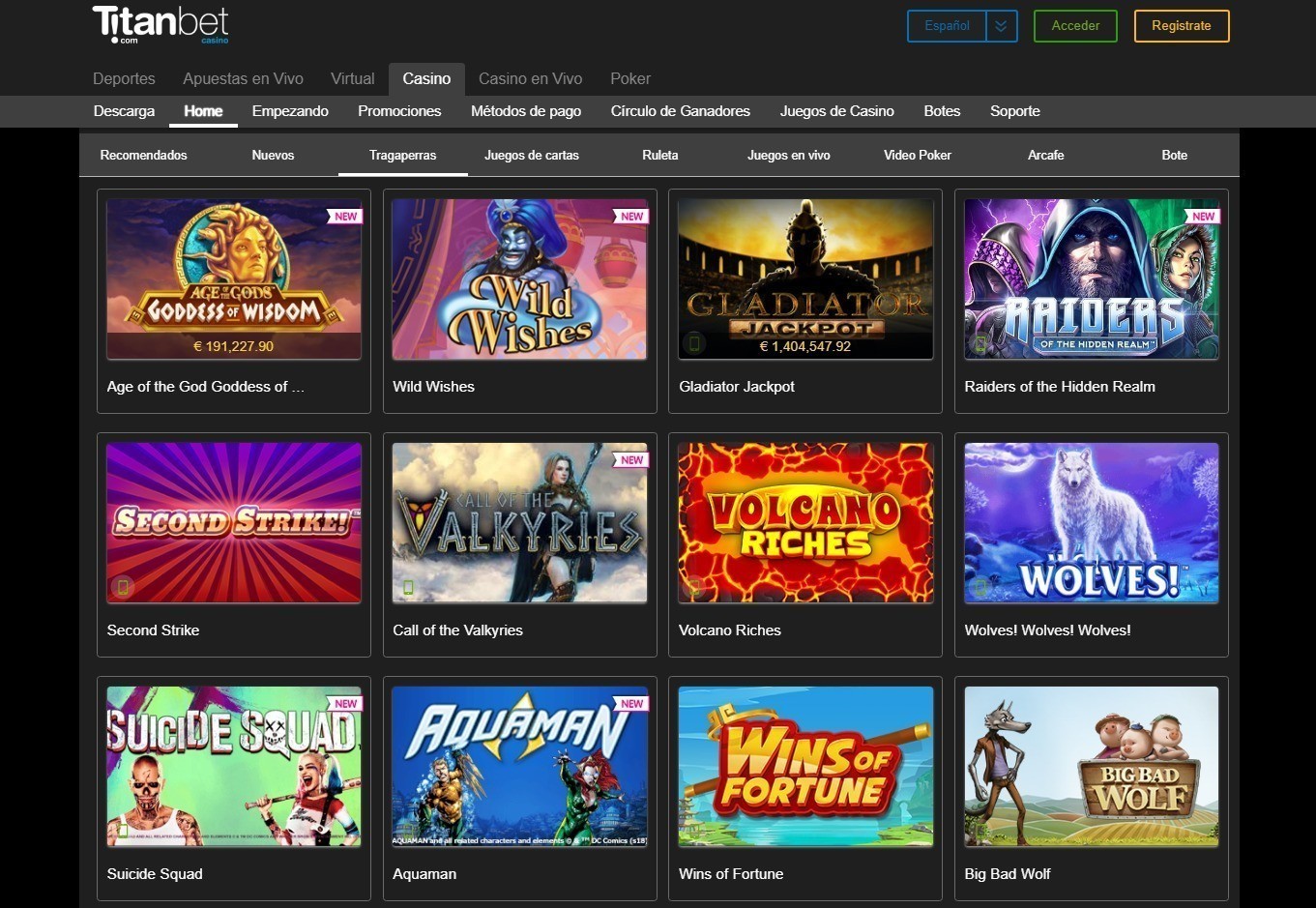Click the Registrate sign-up button
This screenshot has width=1316, height=908.
(1181, 26)
